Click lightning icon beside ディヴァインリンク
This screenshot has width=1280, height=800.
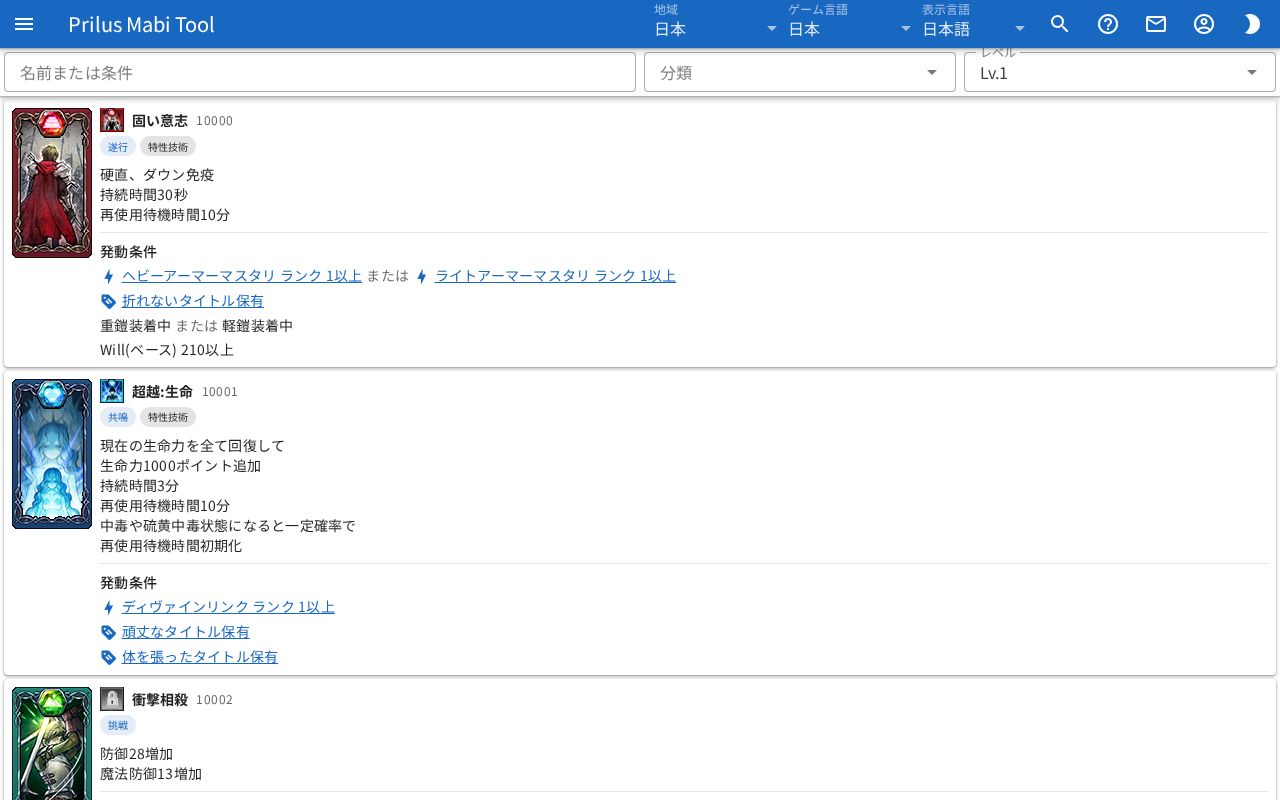(109, 607)
